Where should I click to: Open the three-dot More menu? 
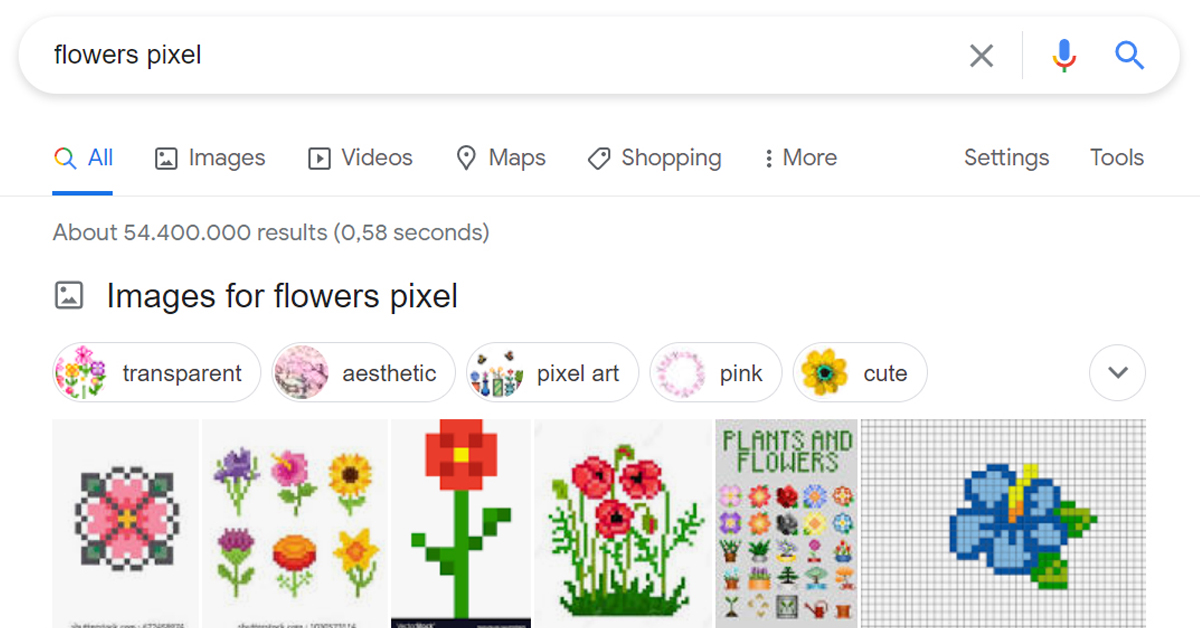pyautogui.click(x=799, y=158)
